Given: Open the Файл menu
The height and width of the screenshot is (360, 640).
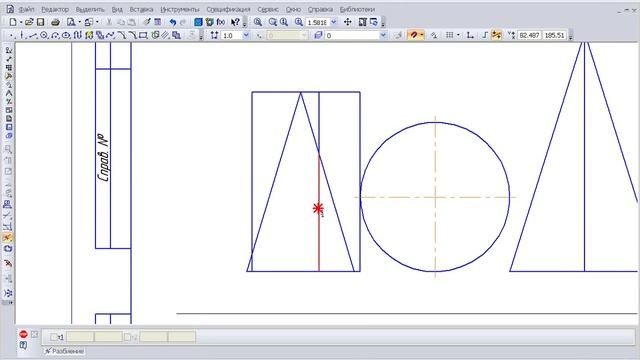Looking at the screenshot, I should [x=27, y=9].
